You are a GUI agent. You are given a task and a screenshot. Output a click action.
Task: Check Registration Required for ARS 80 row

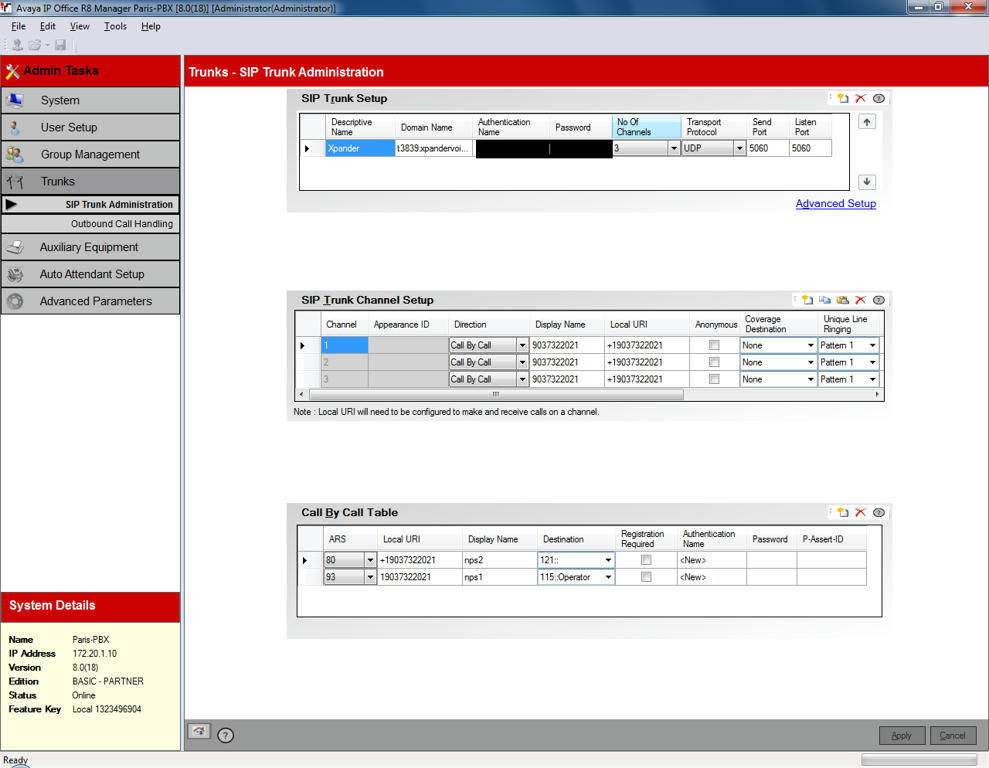(646, 560)
